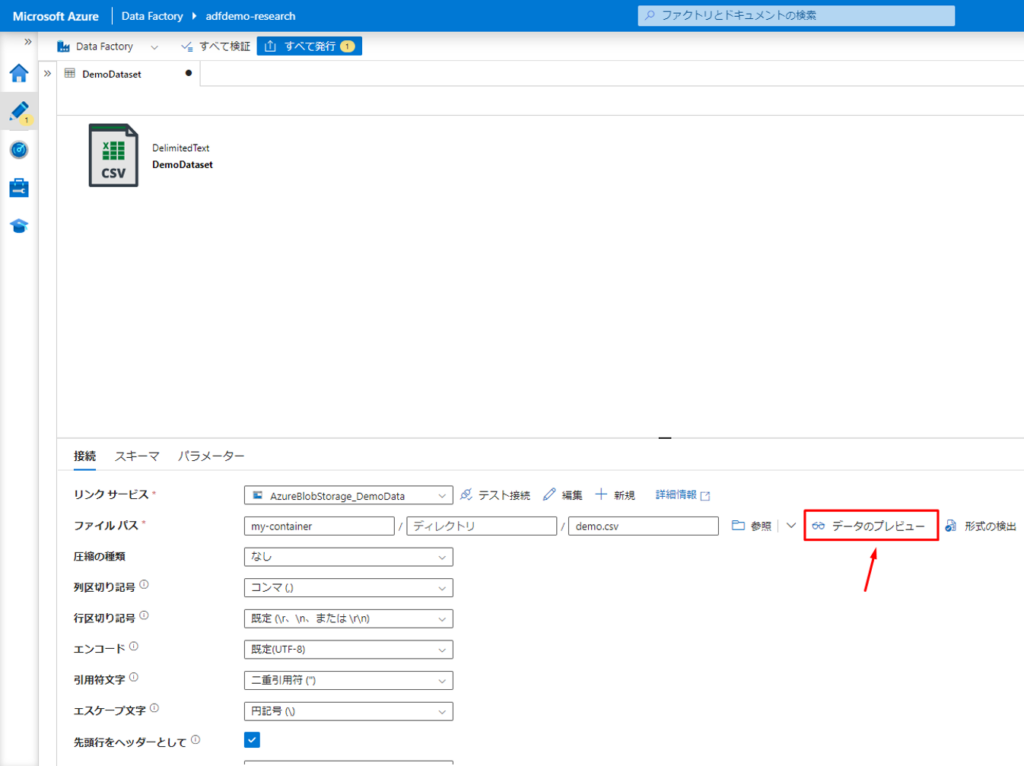Click the 編集 edit pencil button
Screen dimensions: 1024x766
click(x=563, y=495)
